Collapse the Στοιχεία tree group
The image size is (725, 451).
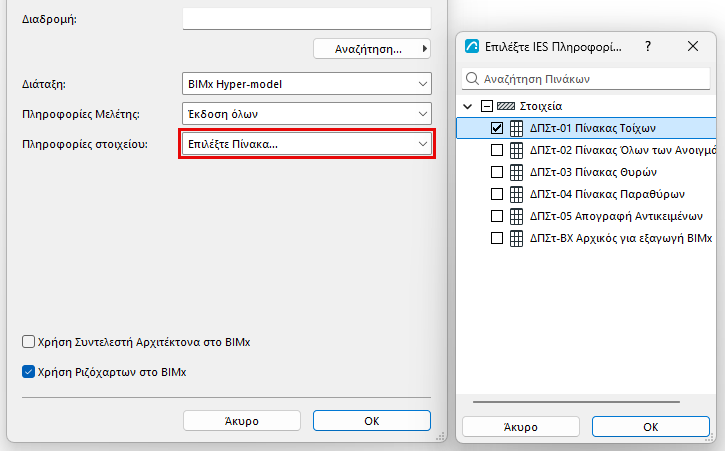click(x=467, y=106)
